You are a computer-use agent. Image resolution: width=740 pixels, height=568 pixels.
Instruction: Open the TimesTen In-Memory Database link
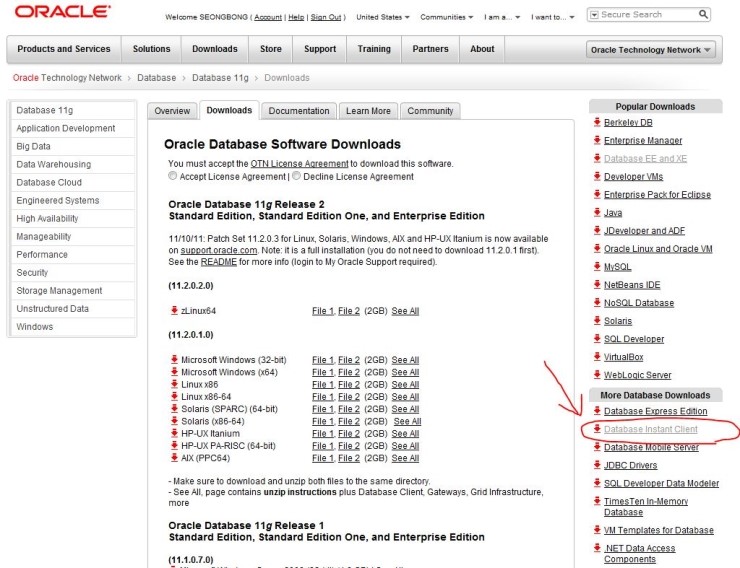click(x=646, y=507)
